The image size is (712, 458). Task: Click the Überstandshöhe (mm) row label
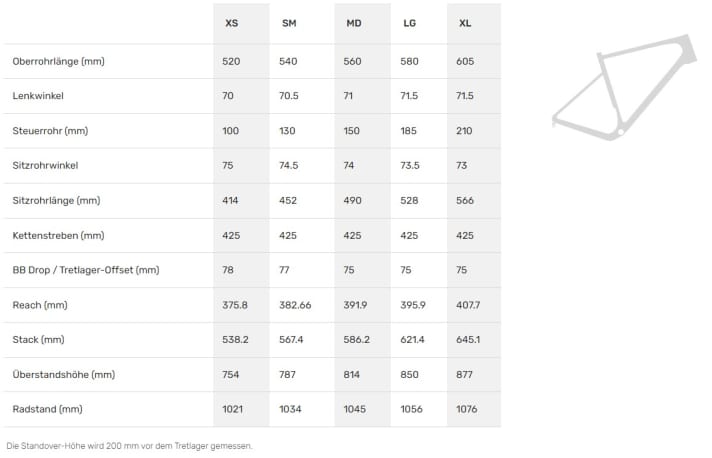[64, 374]
